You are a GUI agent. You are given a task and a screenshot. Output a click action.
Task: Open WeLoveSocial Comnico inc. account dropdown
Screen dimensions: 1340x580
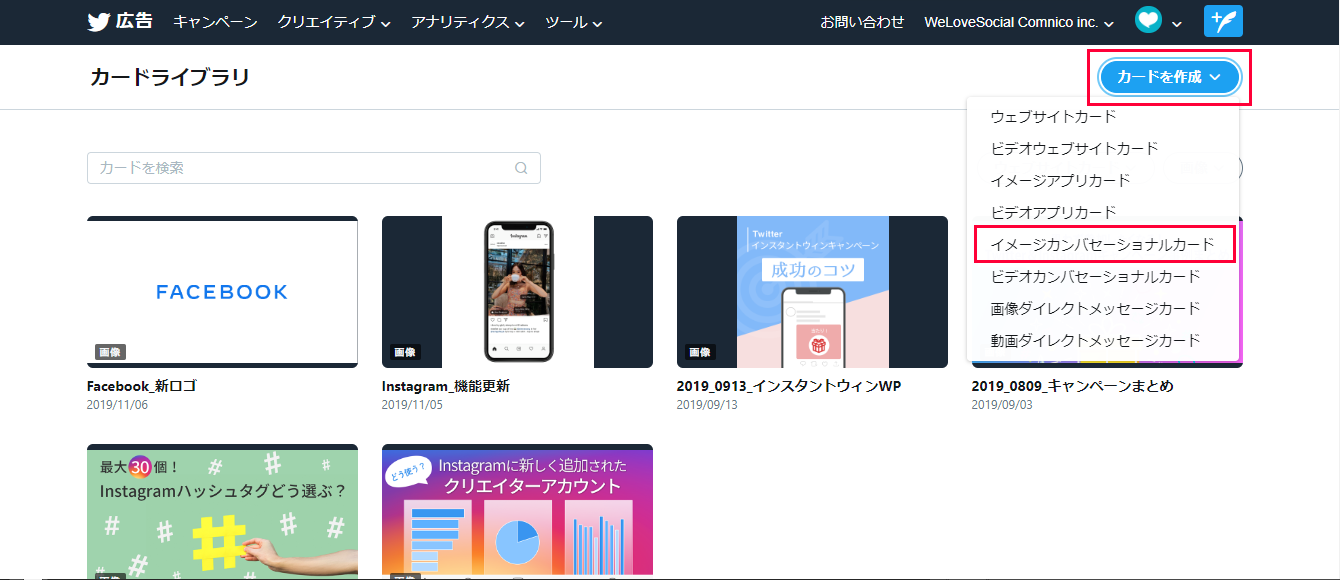pos(1019,22)
